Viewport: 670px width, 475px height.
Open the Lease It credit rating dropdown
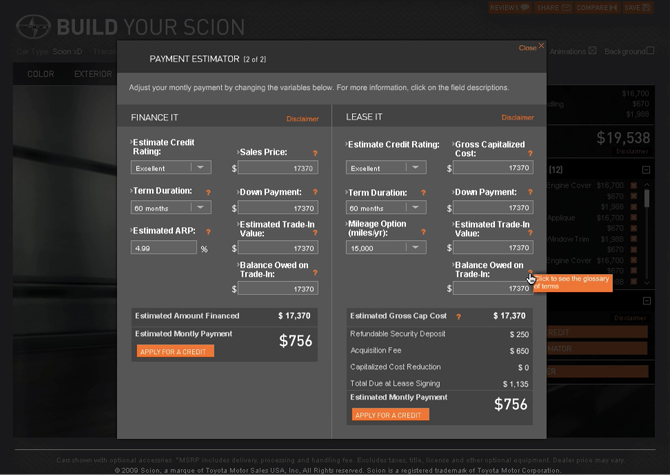[386, 167]
